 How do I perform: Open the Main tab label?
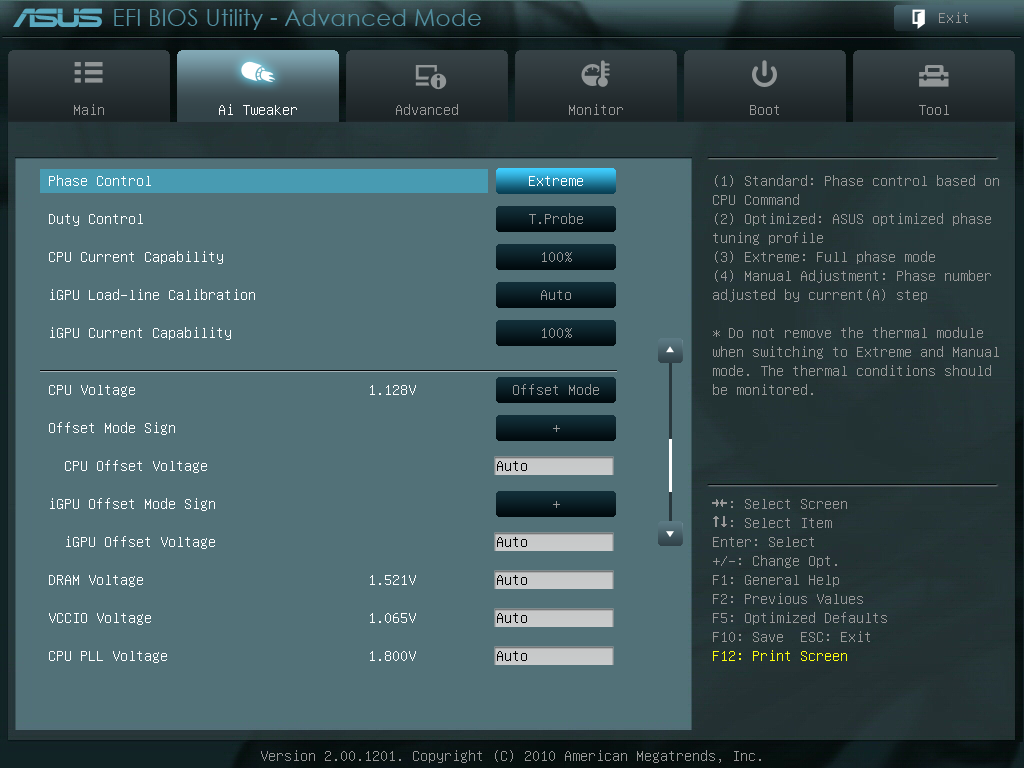click(x=89, y=110)
